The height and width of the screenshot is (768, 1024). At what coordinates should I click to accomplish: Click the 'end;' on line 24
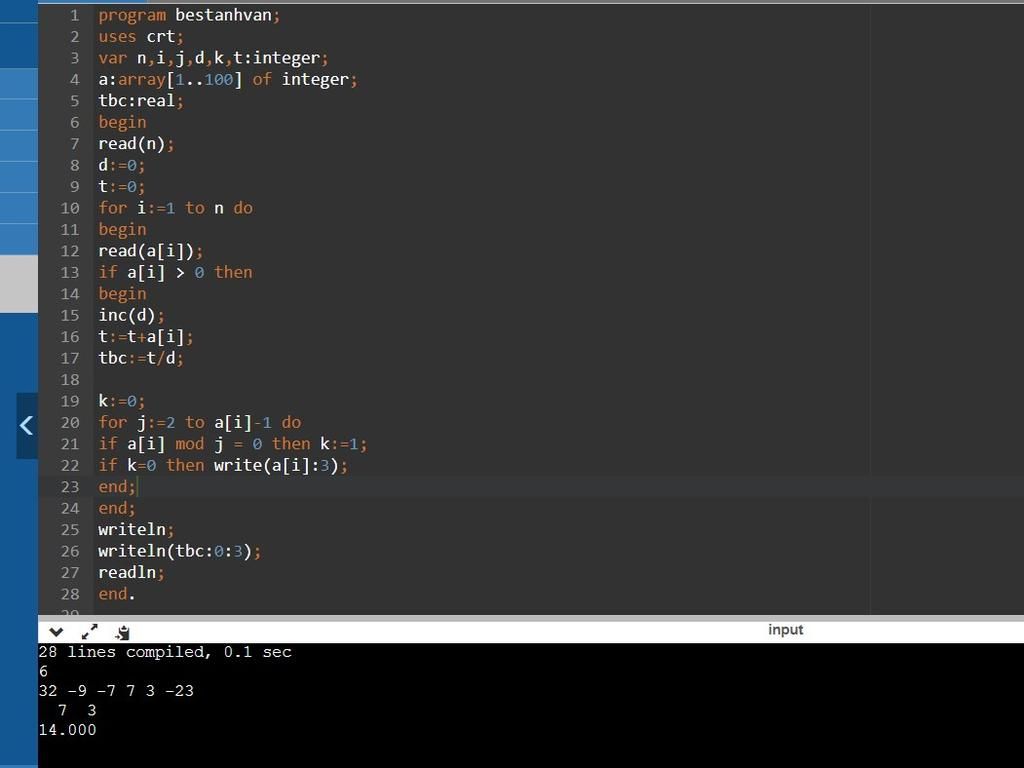point(117,508)
